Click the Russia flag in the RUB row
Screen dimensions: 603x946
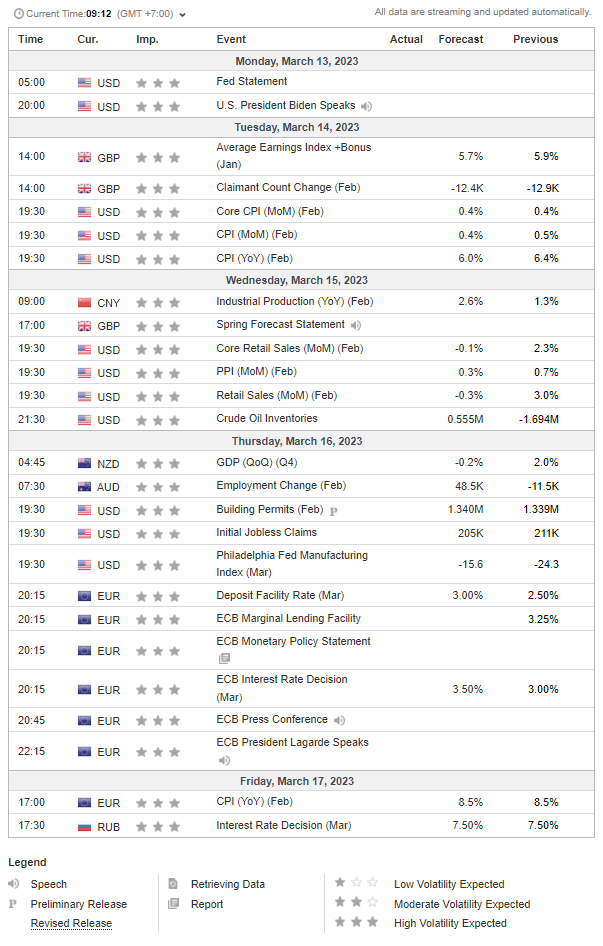coord(84,826)
